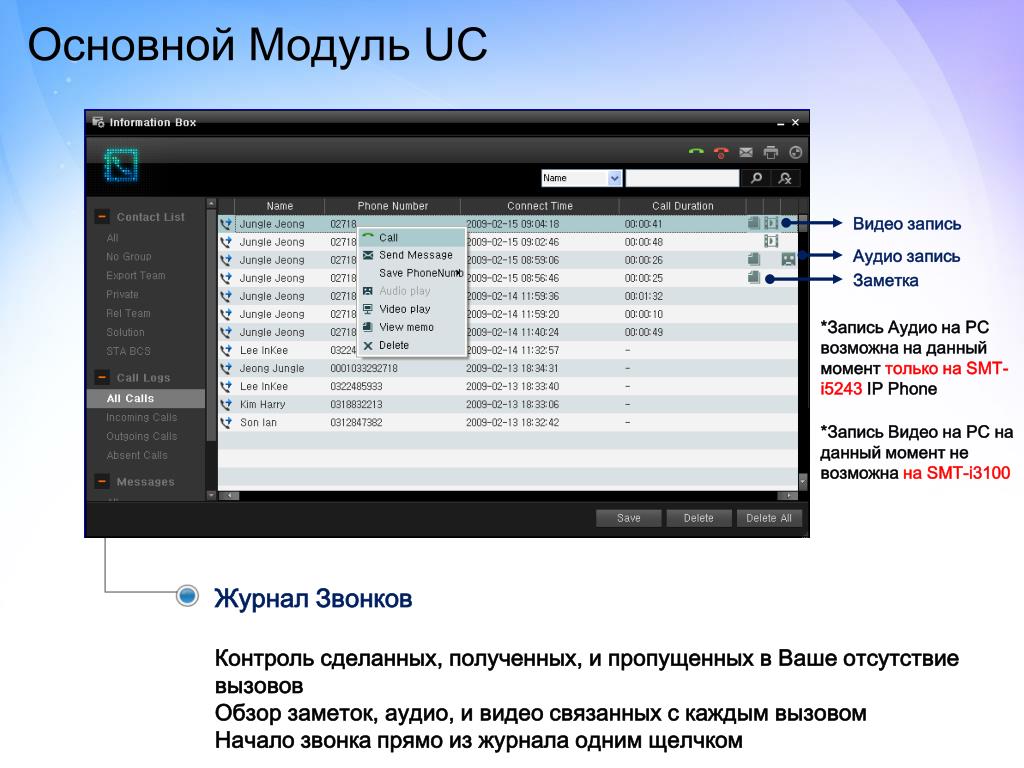Select call duration 00:01:32
Viewport: 1024px width, 768px height.
coord(644,296)
